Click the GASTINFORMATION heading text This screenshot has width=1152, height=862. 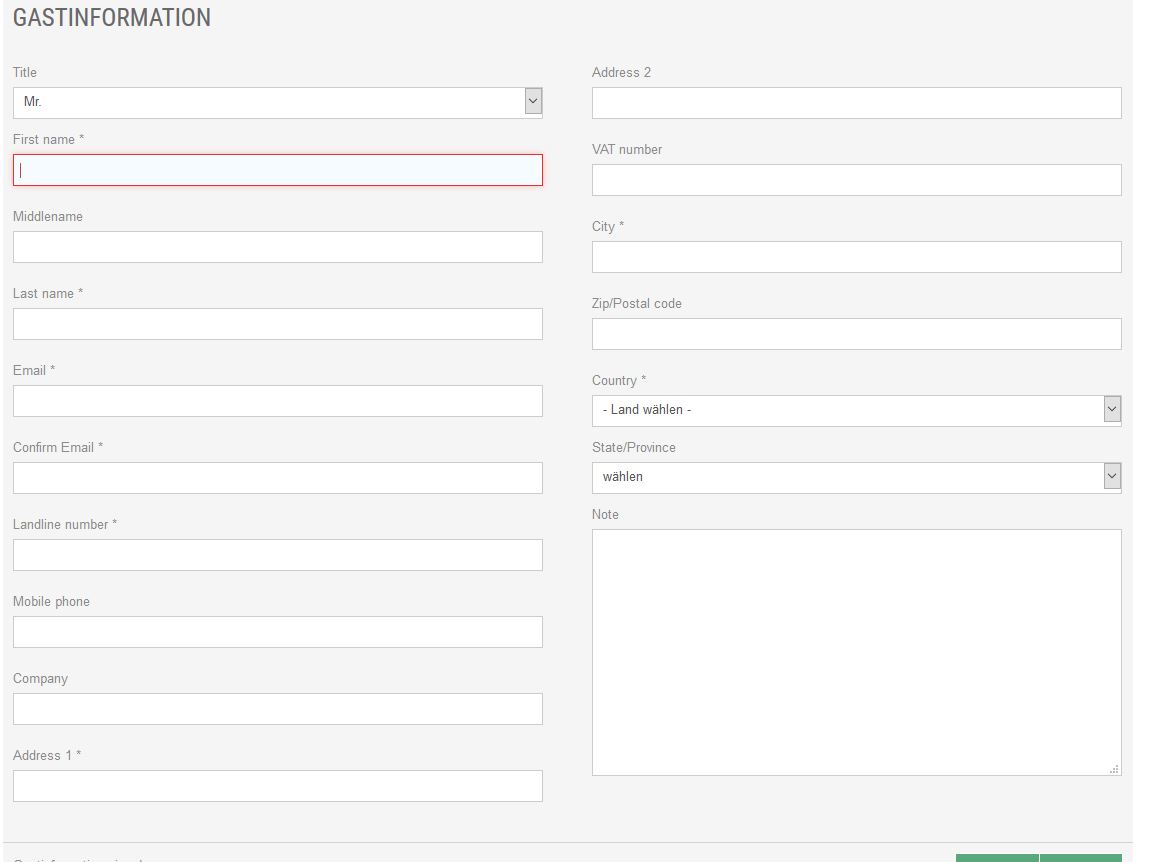(112, 18)
